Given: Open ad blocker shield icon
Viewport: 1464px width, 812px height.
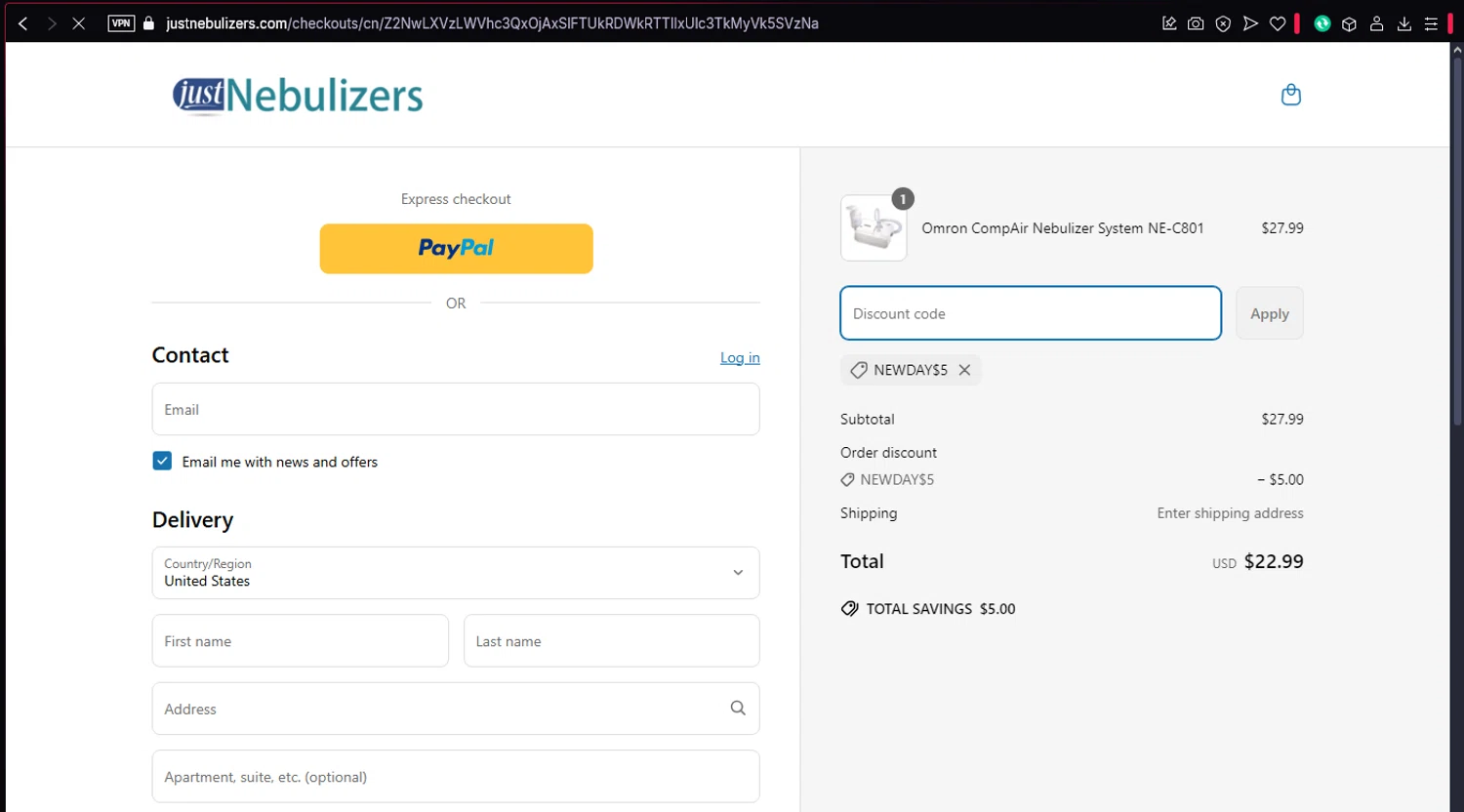Looking at the screenshot, I should click(1223, 23).
